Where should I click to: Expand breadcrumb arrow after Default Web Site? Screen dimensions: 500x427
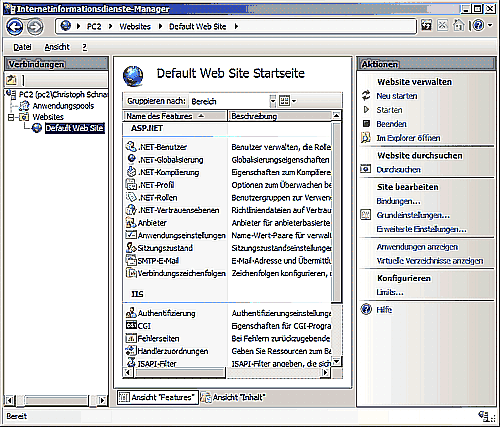(236, 26)
